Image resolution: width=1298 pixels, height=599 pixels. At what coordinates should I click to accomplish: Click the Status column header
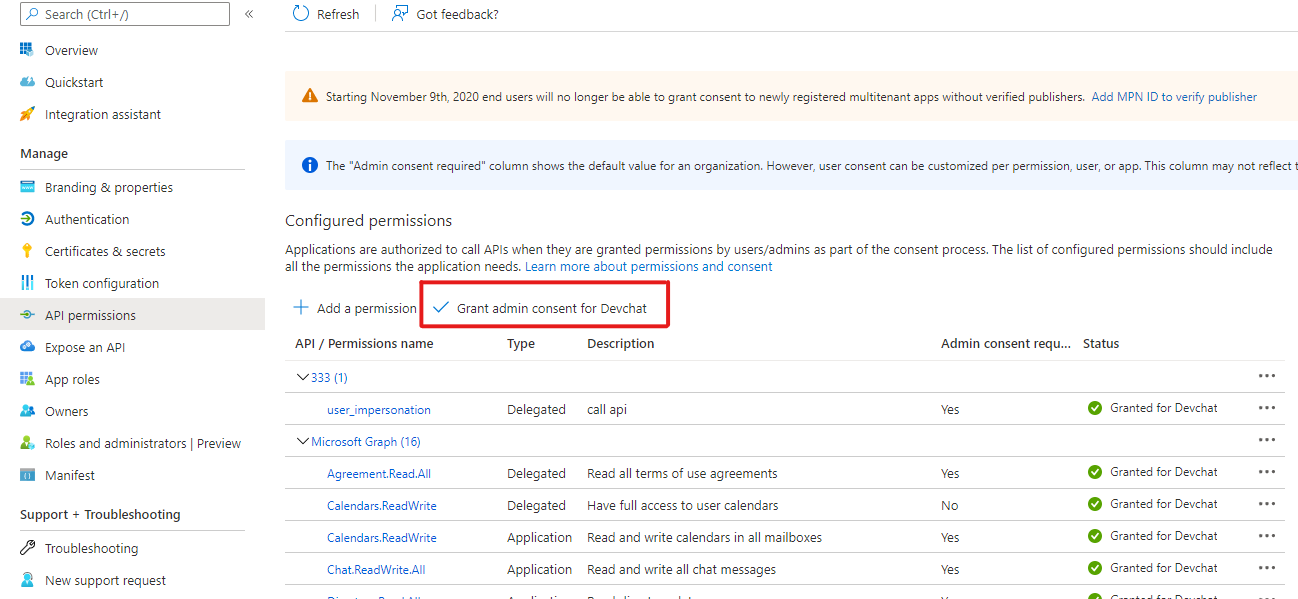[x=1101, y=343]
